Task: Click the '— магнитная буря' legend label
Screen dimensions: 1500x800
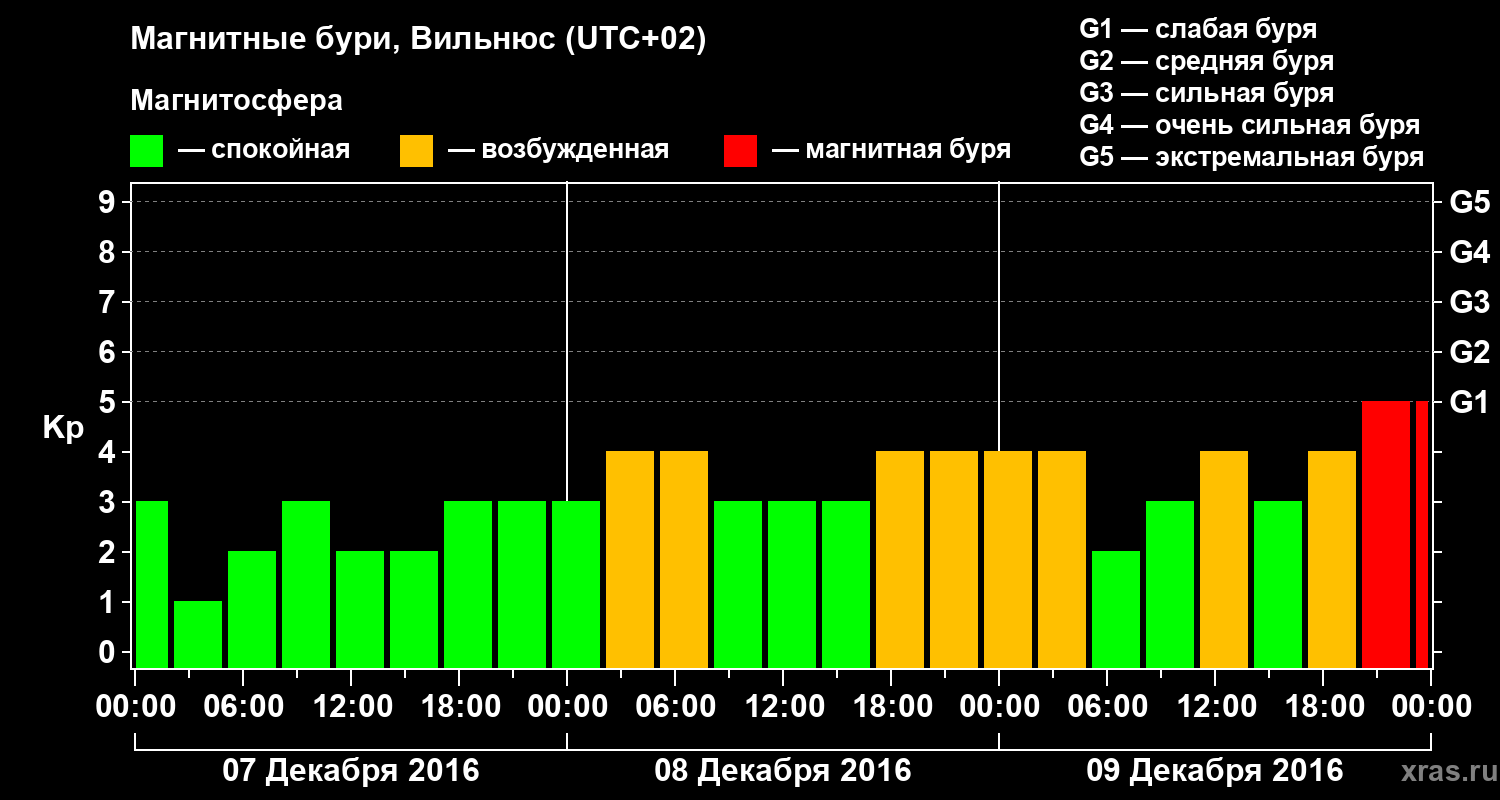Action: 892,150
